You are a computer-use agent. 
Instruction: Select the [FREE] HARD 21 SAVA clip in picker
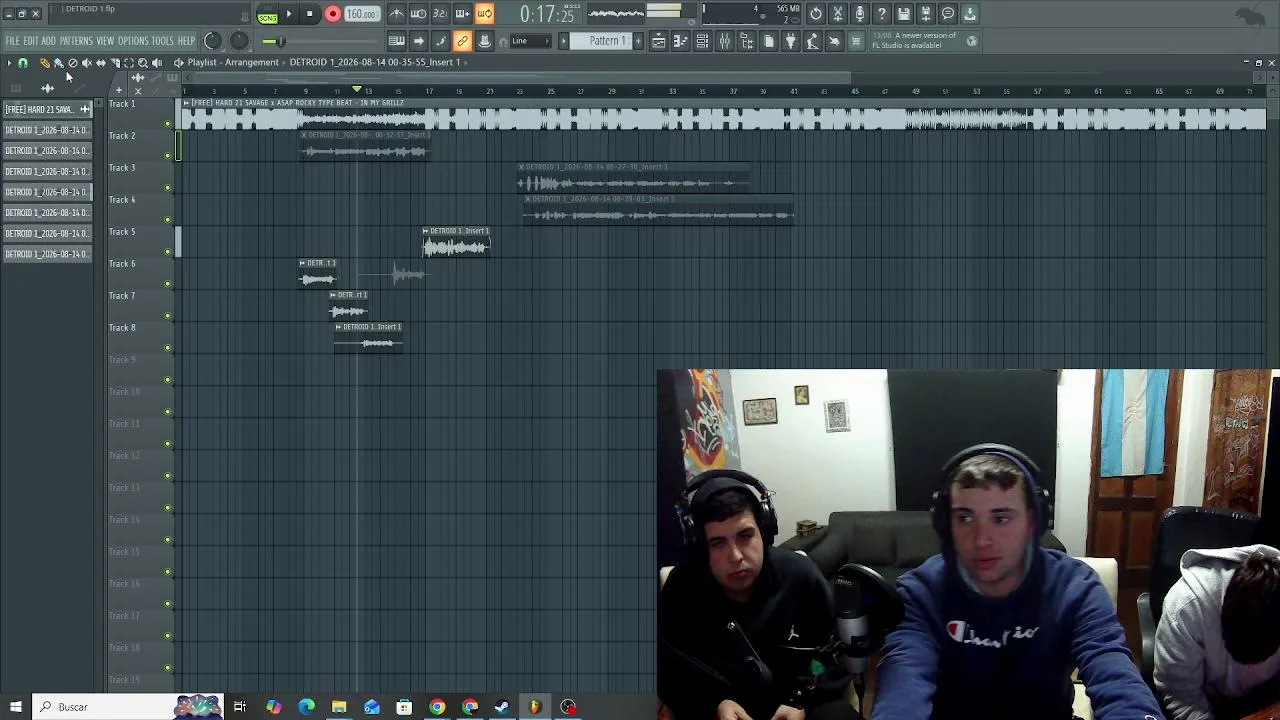click(47, 109)
